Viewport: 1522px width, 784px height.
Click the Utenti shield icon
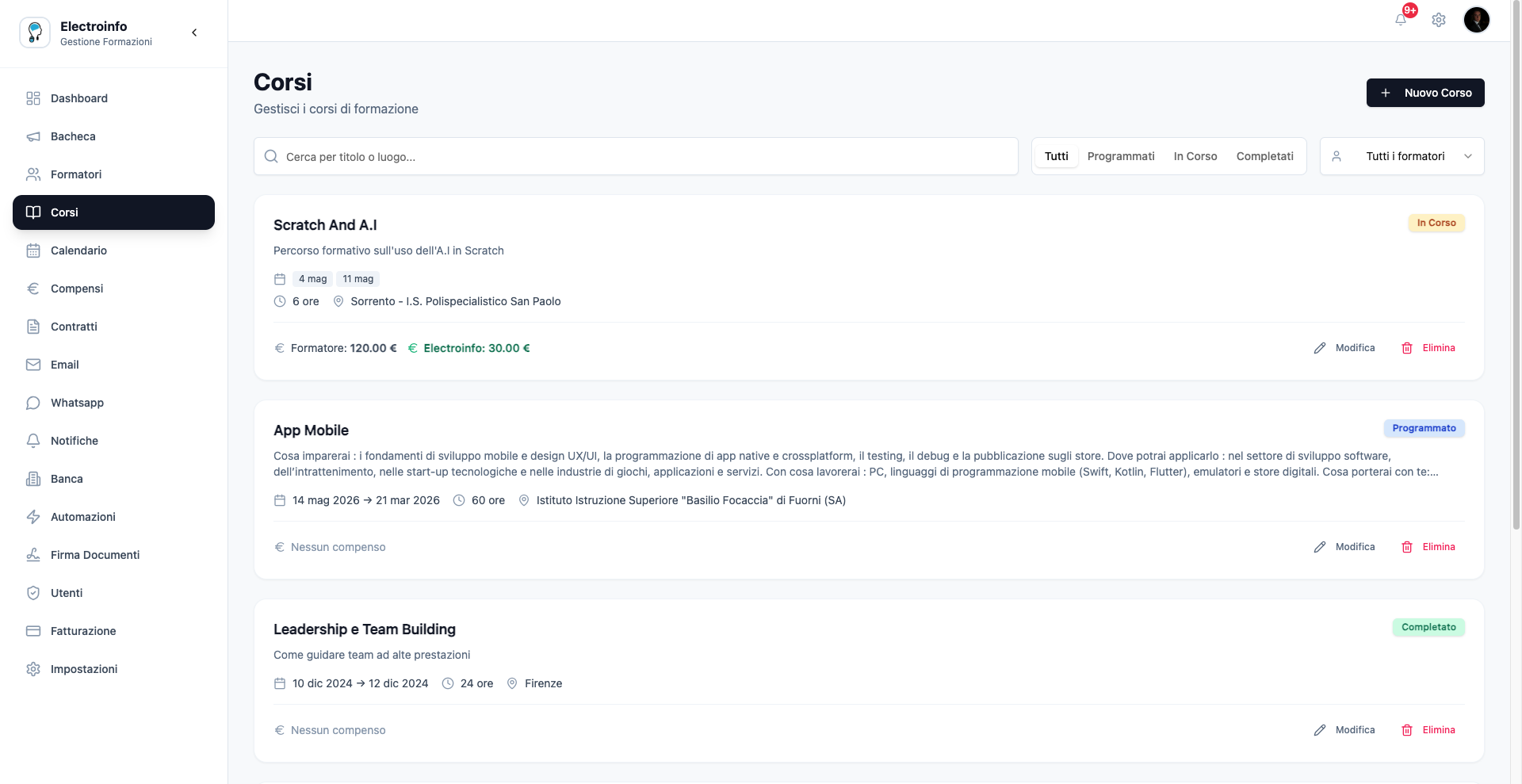coord(33,593)
